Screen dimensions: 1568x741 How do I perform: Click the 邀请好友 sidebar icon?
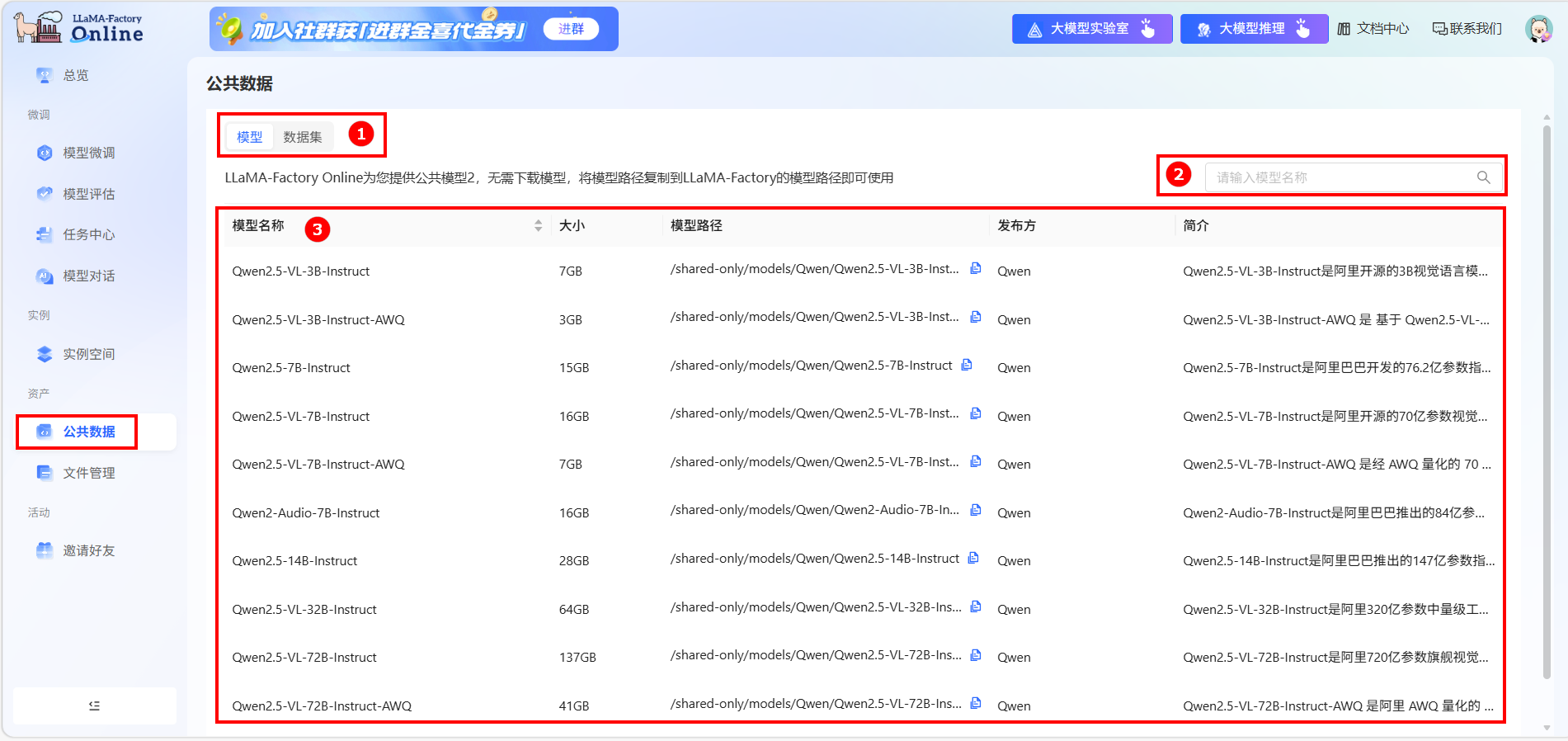point(45,550)
